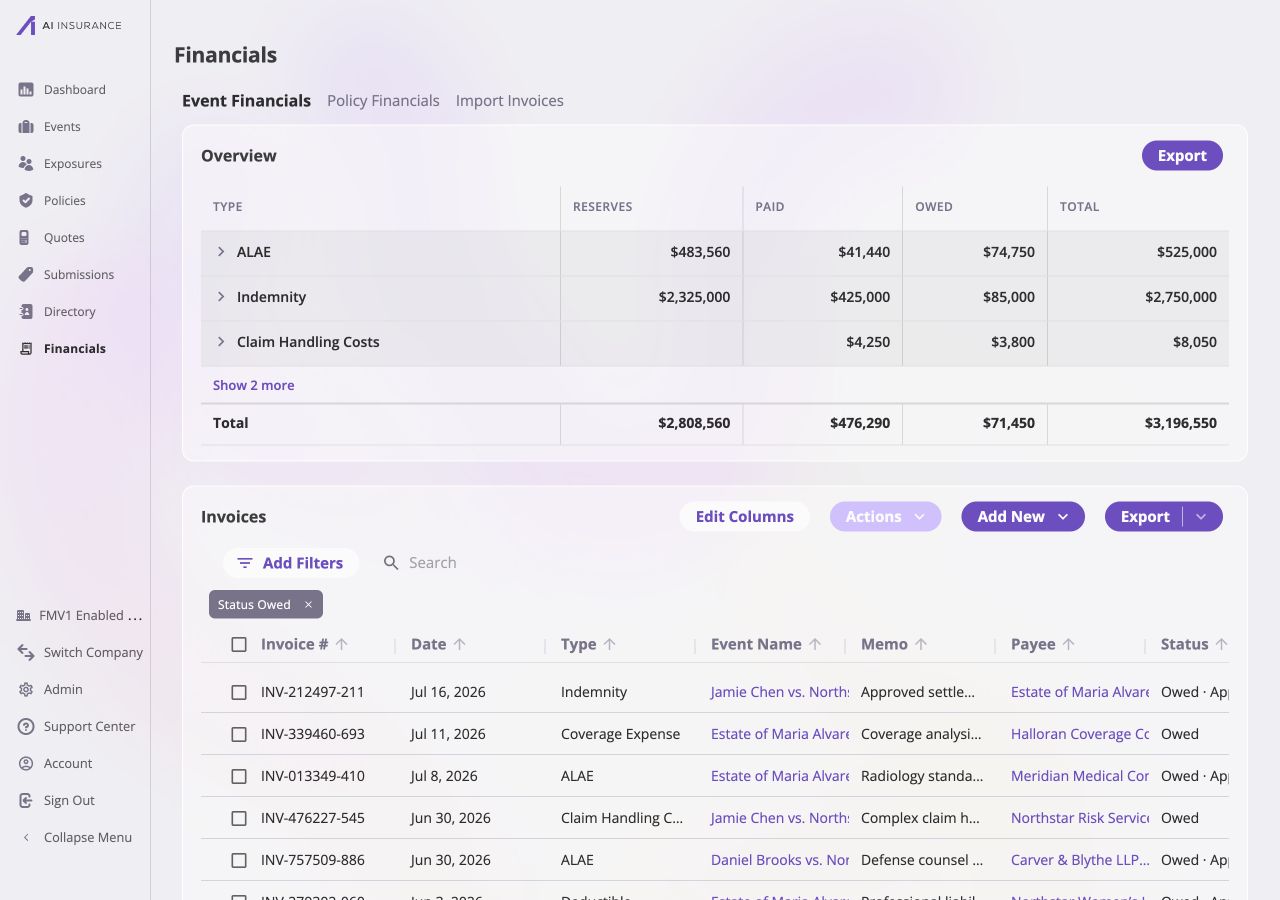Open the invoices Export dropdown arrow
The height and width of the screenshot is (900, 1280).
pyautogui.click(x=1202, y=517)
